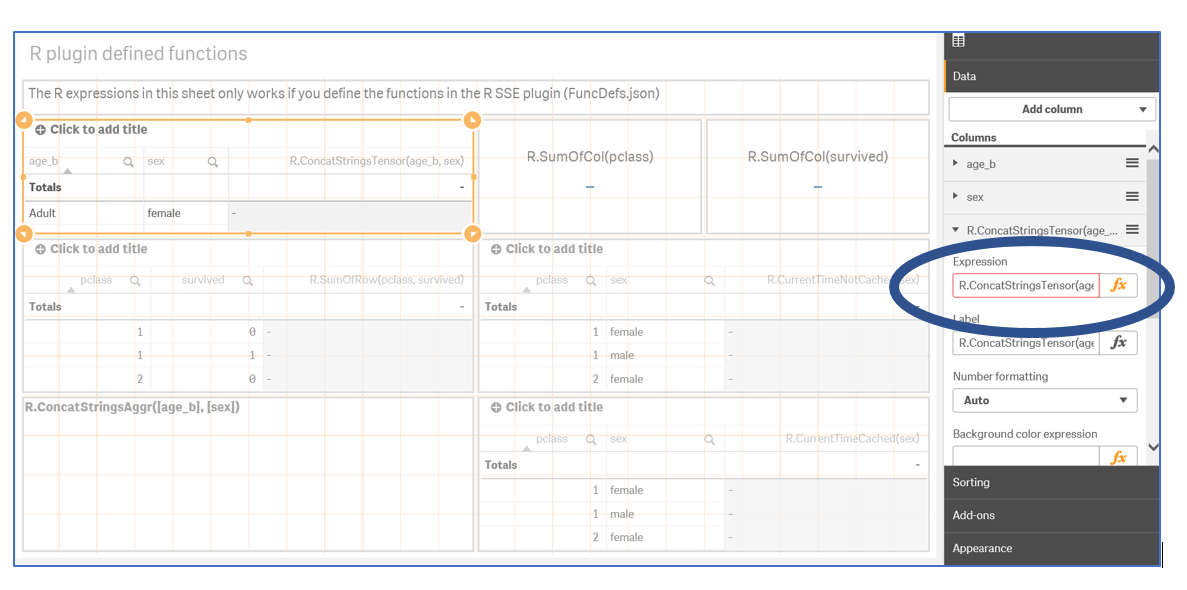Image resolution: width=1187 pixels, height=590 pixels.
Task: Search the age_b column in the selected table
Action: (x=129, y=161)
